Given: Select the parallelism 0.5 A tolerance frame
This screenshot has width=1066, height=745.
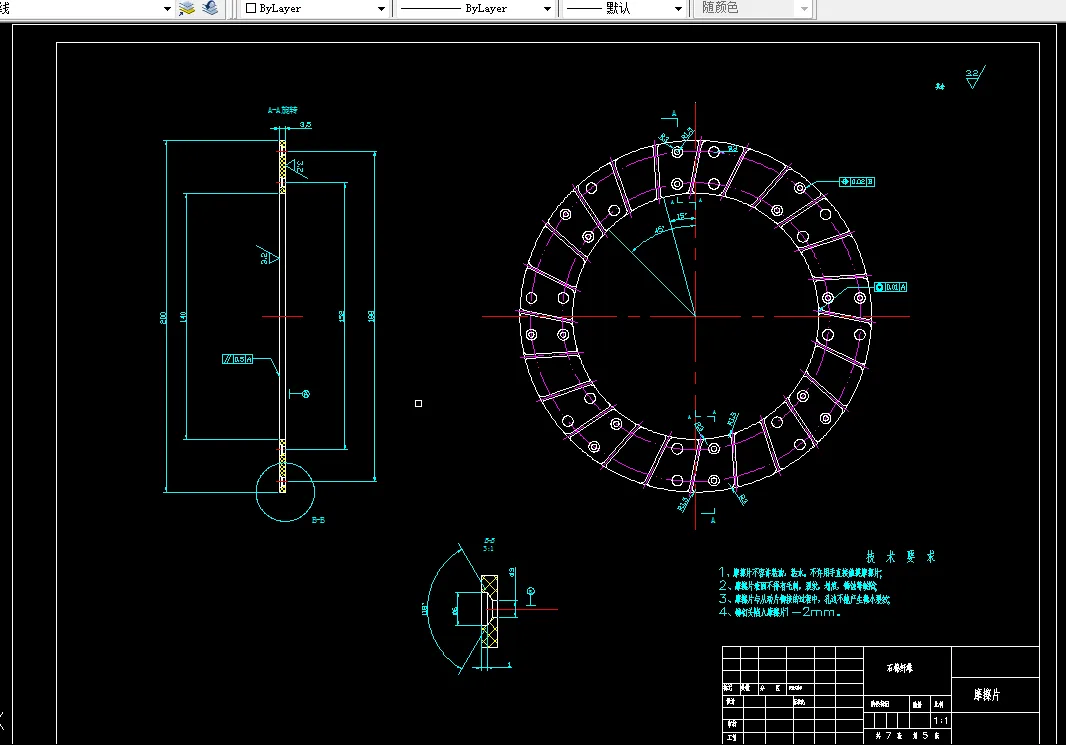Looking at the screenshot, I should 237,359.
